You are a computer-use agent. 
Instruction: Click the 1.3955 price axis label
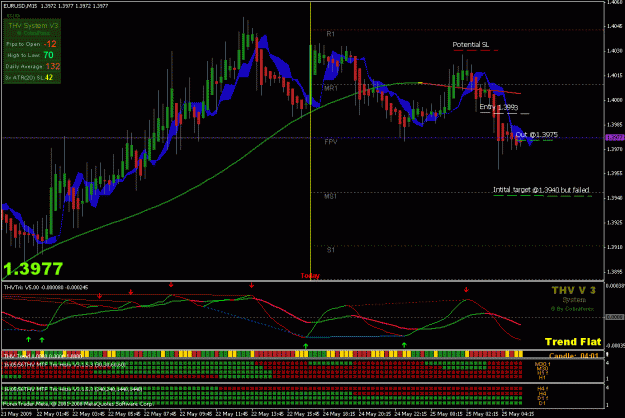pos(615,174)
